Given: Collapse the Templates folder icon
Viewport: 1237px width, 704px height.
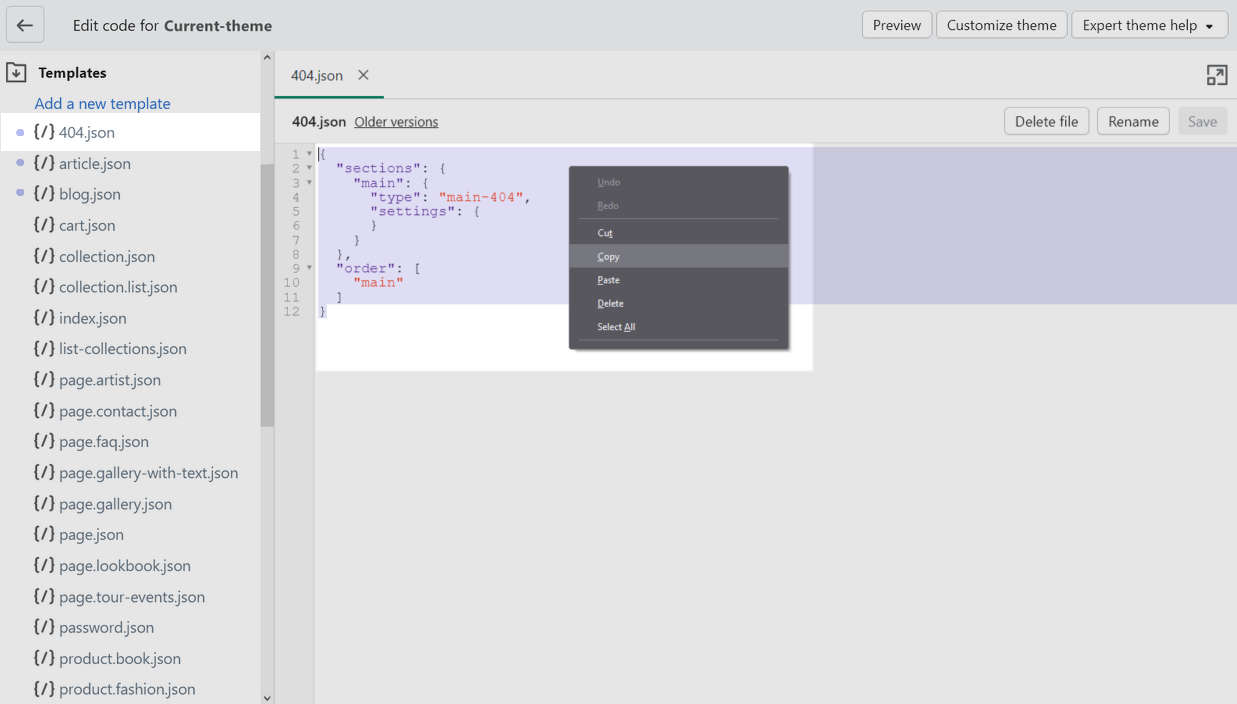Looking at the screenshot, I should pyautogui.click(x=16, y=72).
